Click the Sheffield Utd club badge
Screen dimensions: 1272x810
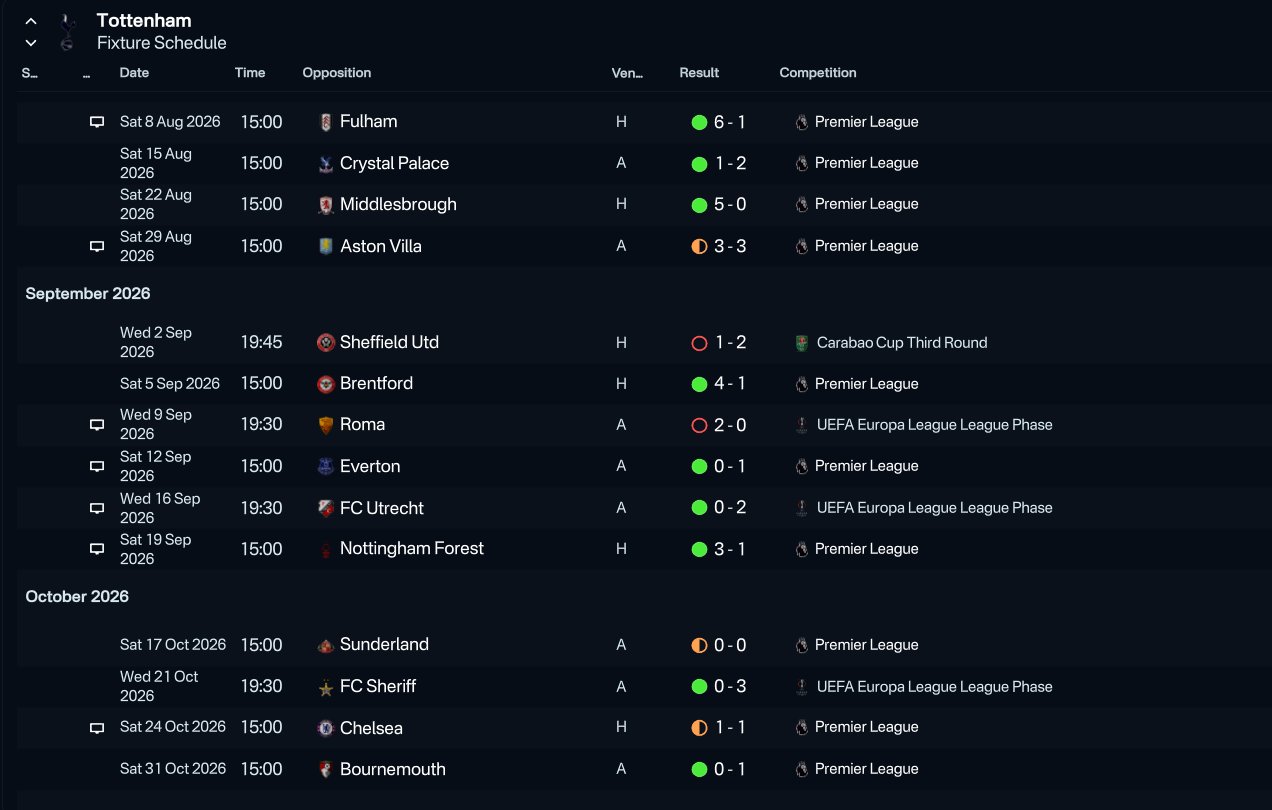click(x=325, y=342)
